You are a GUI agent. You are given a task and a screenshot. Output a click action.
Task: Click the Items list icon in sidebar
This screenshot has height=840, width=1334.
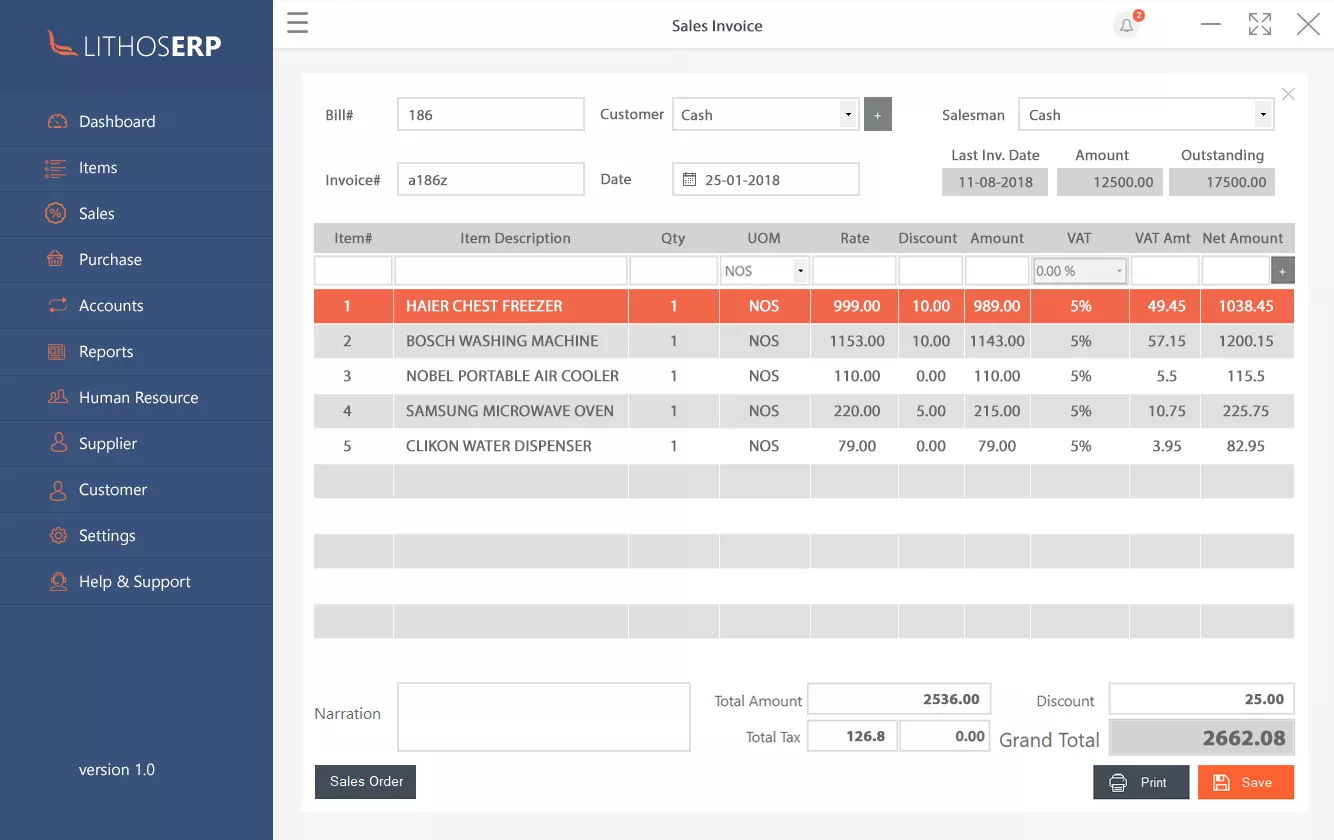56,168
